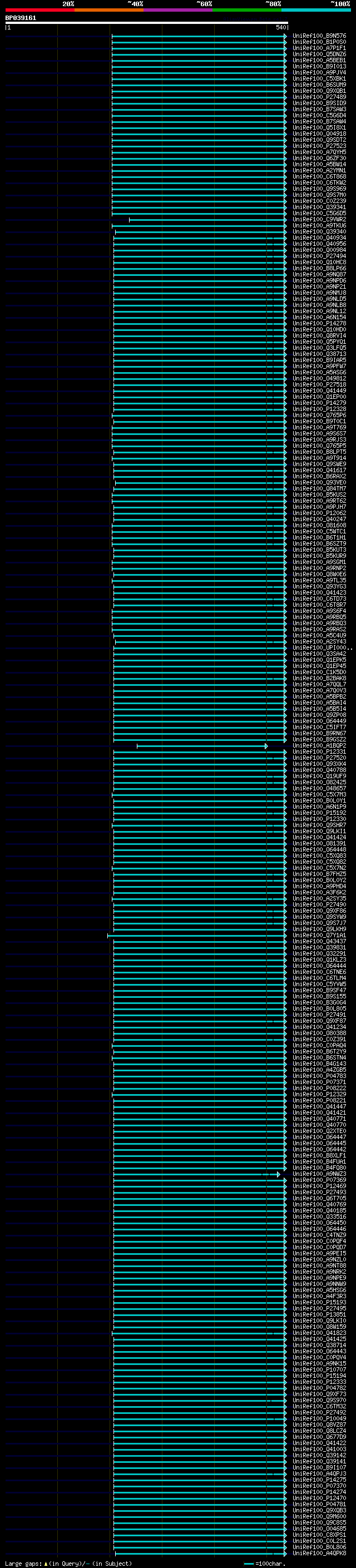The image size is (356, 1568).
Task: Select hit label UniRef100_A9NLD5
Action: (x=319, y=299)
